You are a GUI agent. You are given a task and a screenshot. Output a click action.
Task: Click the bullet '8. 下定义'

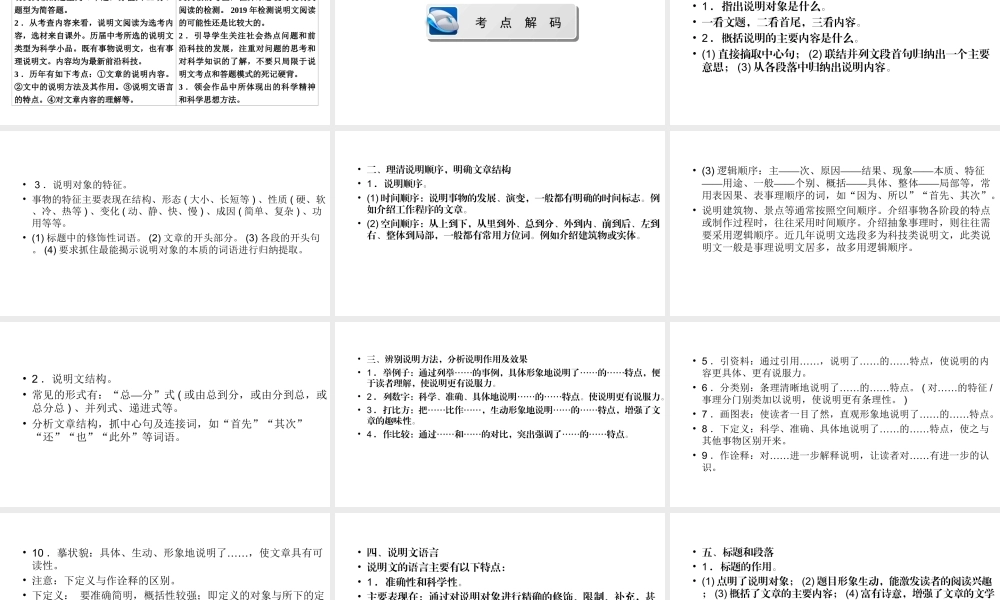coord(846,434)
